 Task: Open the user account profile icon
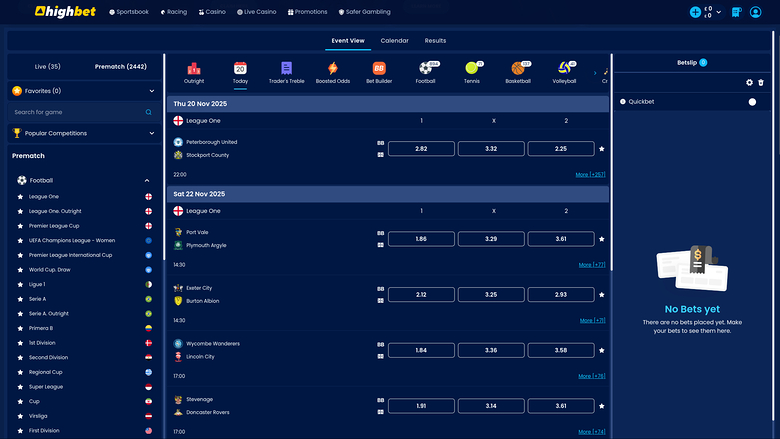(x=756, y=12)
